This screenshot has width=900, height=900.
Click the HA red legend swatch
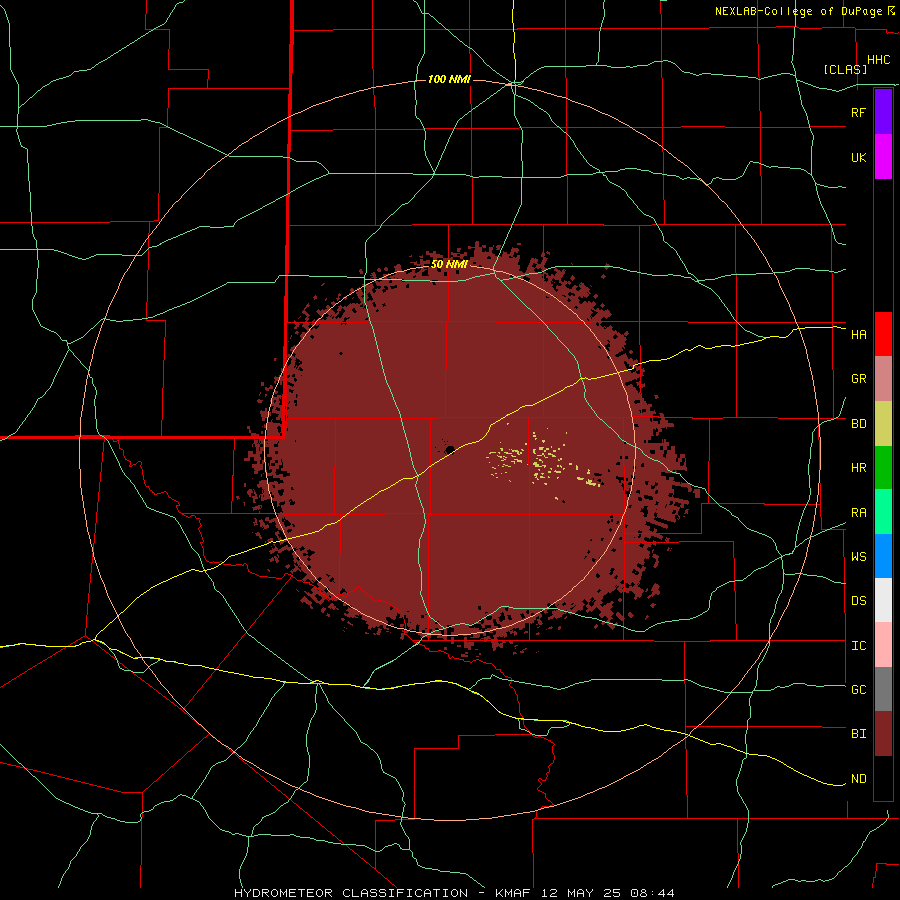[883, 334]
